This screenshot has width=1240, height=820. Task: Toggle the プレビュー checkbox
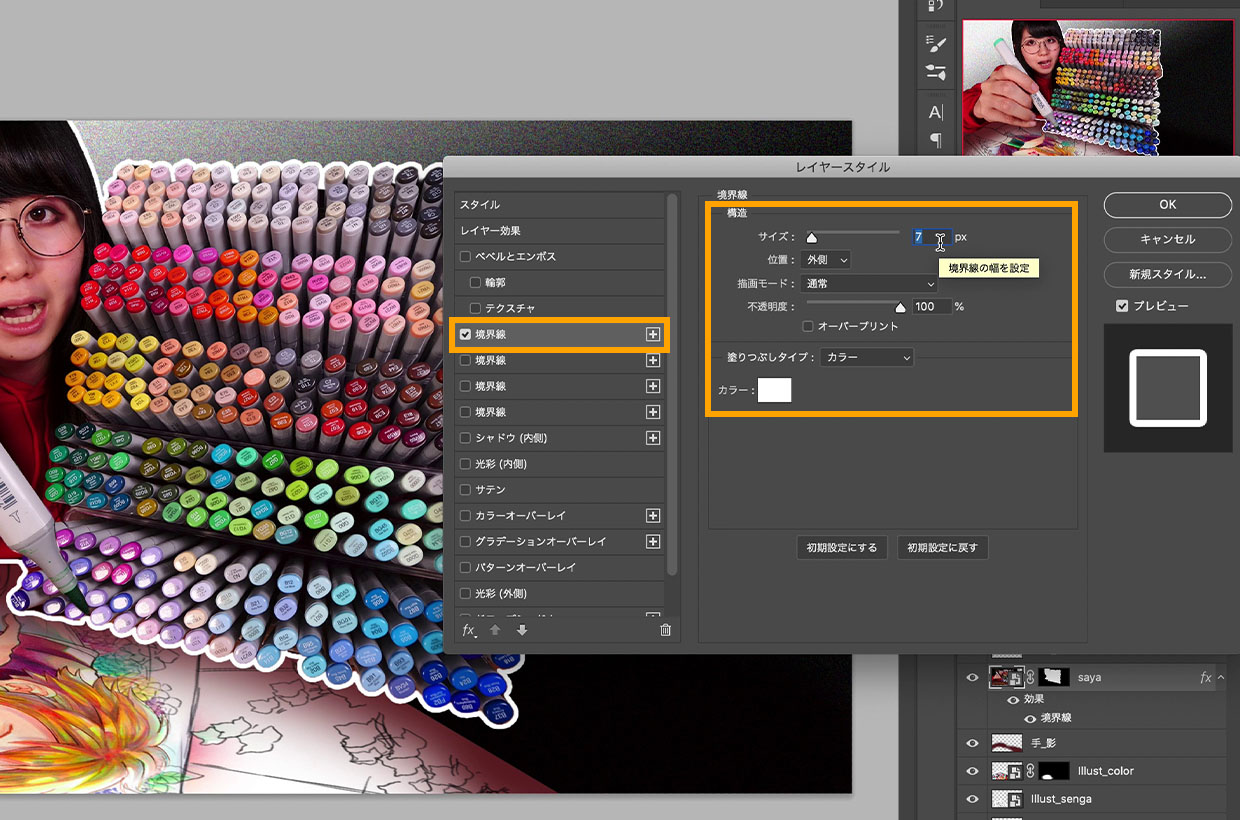pyautogui.click(x=1122, y=305)
